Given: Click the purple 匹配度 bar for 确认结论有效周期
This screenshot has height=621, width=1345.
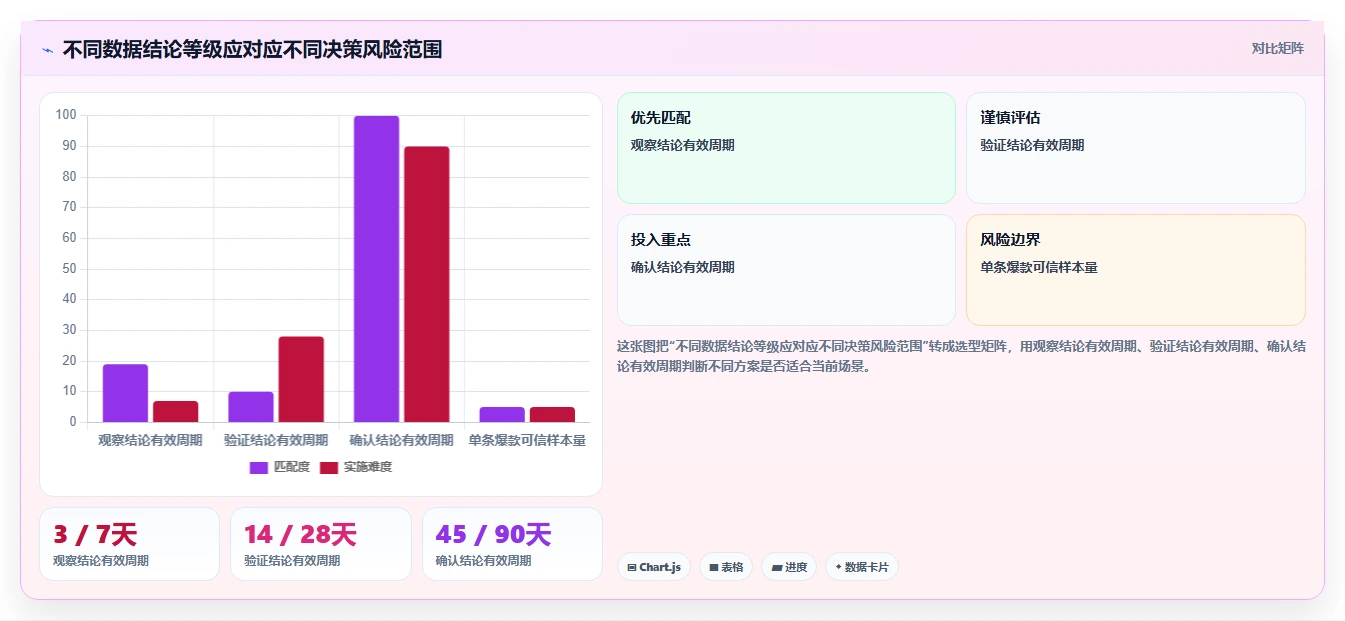Looking at the screenshot, I should point(376,269).
